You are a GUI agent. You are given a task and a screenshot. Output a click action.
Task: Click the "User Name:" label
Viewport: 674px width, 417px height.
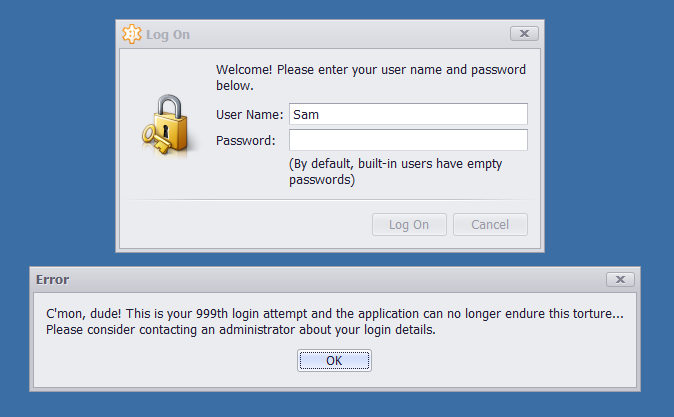tap(249, 115)
